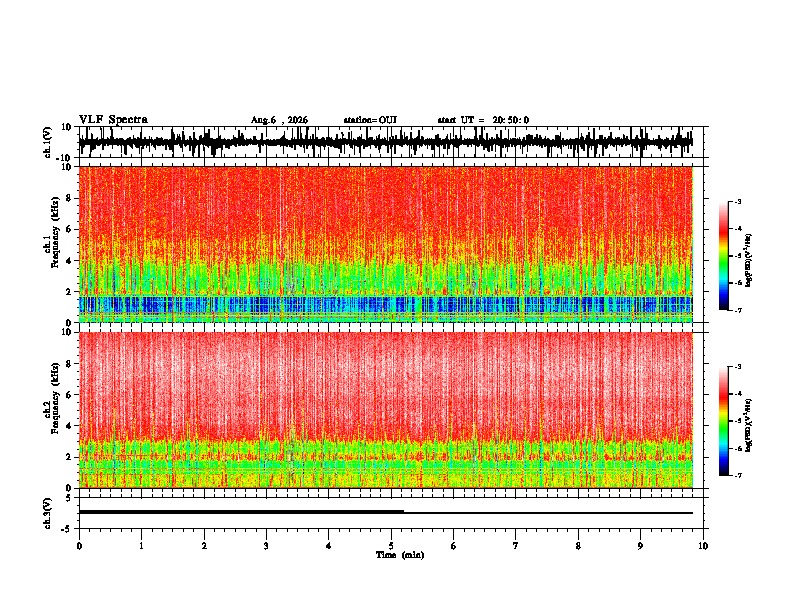Click the ch.1 color scale bar
The image size is (792, 612).
pyautogui.click(x=723, y=256)
